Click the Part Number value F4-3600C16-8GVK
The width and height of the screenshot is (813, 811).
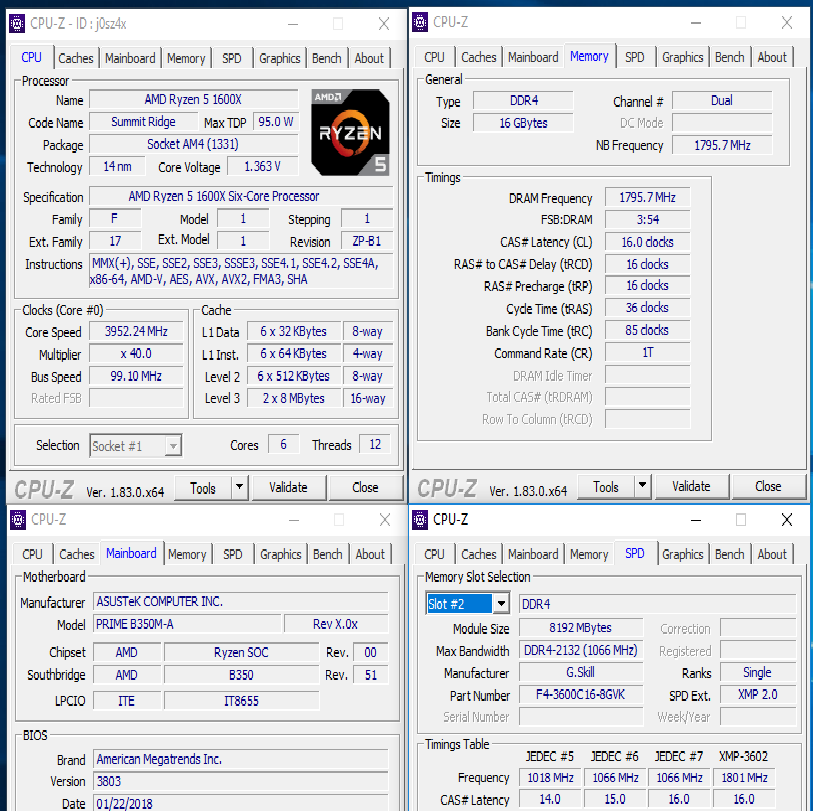(x=581, y=694)
